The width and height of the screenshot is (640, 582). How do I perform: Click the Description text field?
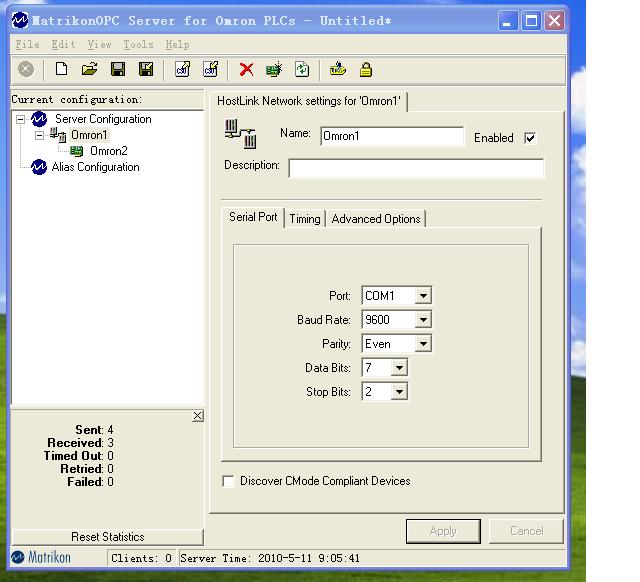(416, 168)
